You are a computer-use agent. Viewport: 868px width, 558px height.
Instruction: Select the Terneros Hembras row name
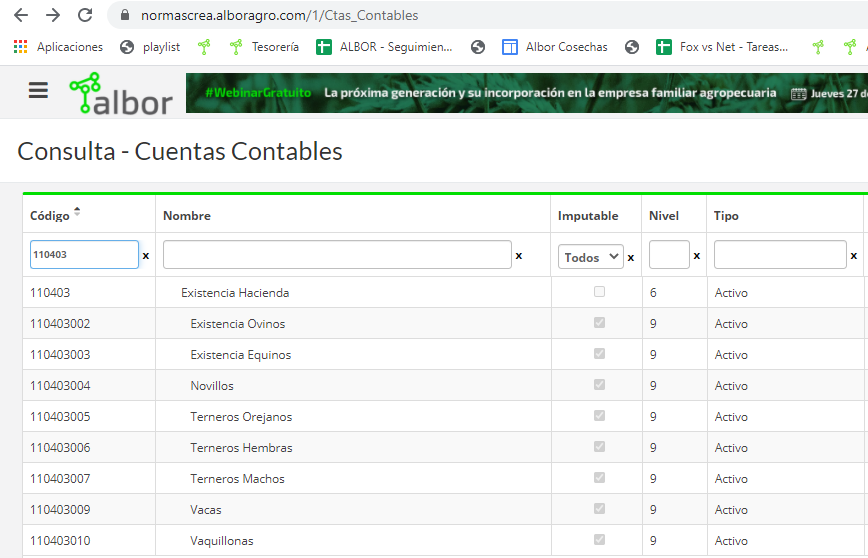coord(241,448)
